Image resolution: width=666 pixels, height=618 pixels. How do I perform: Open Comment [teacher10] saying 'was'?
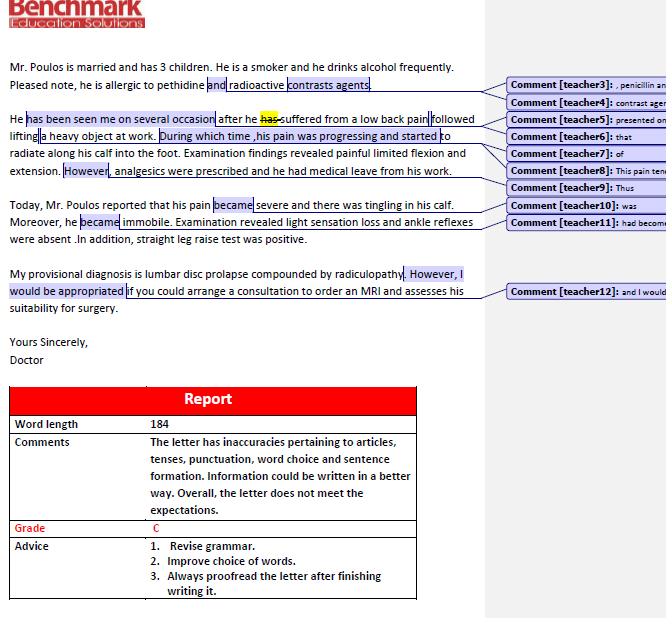586,206
